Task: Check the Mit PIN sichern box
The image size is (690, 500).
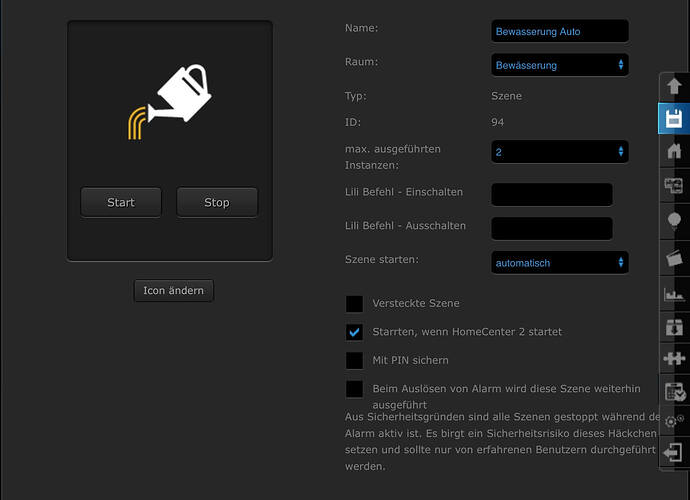Action: click(354, 360)
